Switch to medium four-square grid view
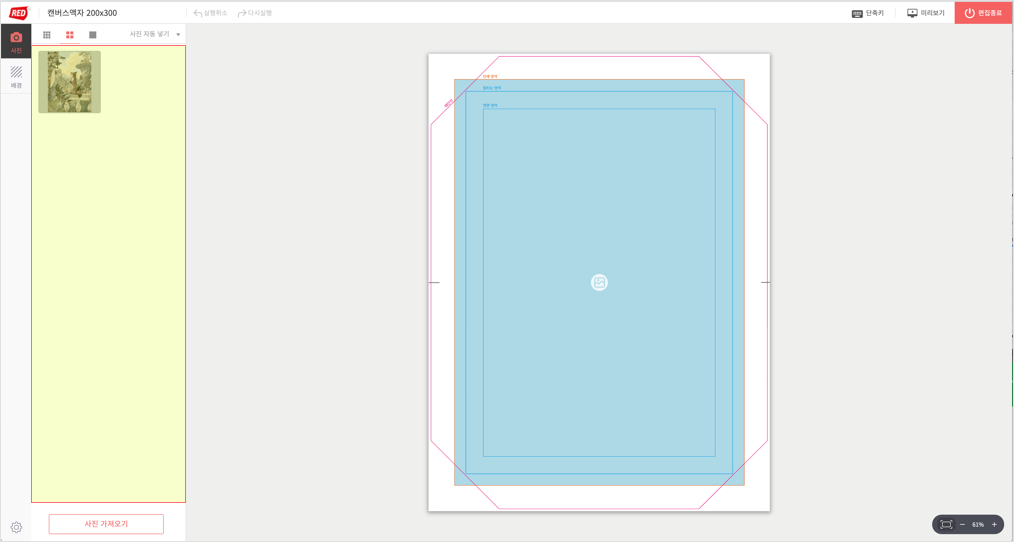This screenshot has width=1014, height=542. click(x=70, y=35)
